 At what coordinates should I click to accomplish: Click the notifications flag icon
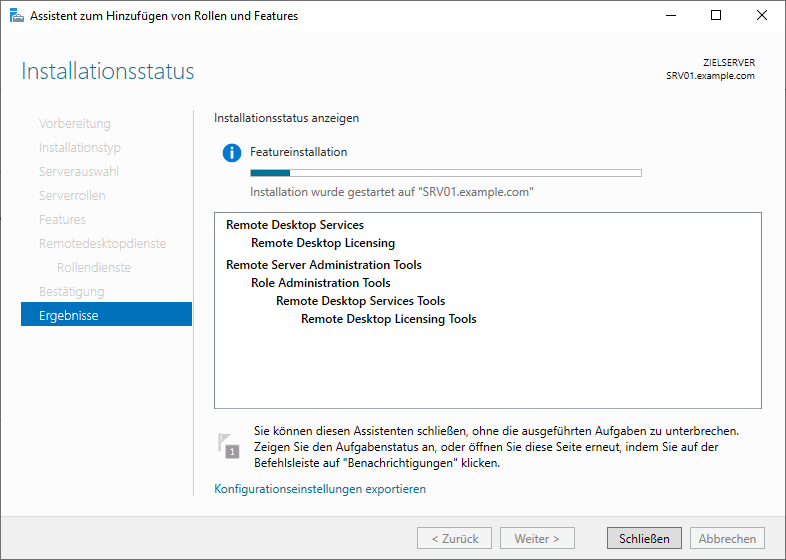[x=229, y=446]
